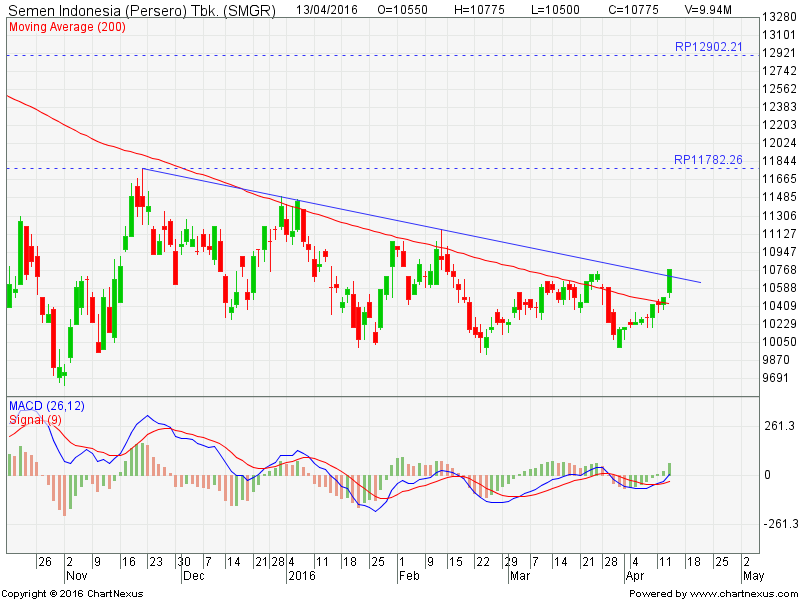Screen dimensions: 800x600
Task: Click the 9691 price axis label
Action: tap(775, 378)
